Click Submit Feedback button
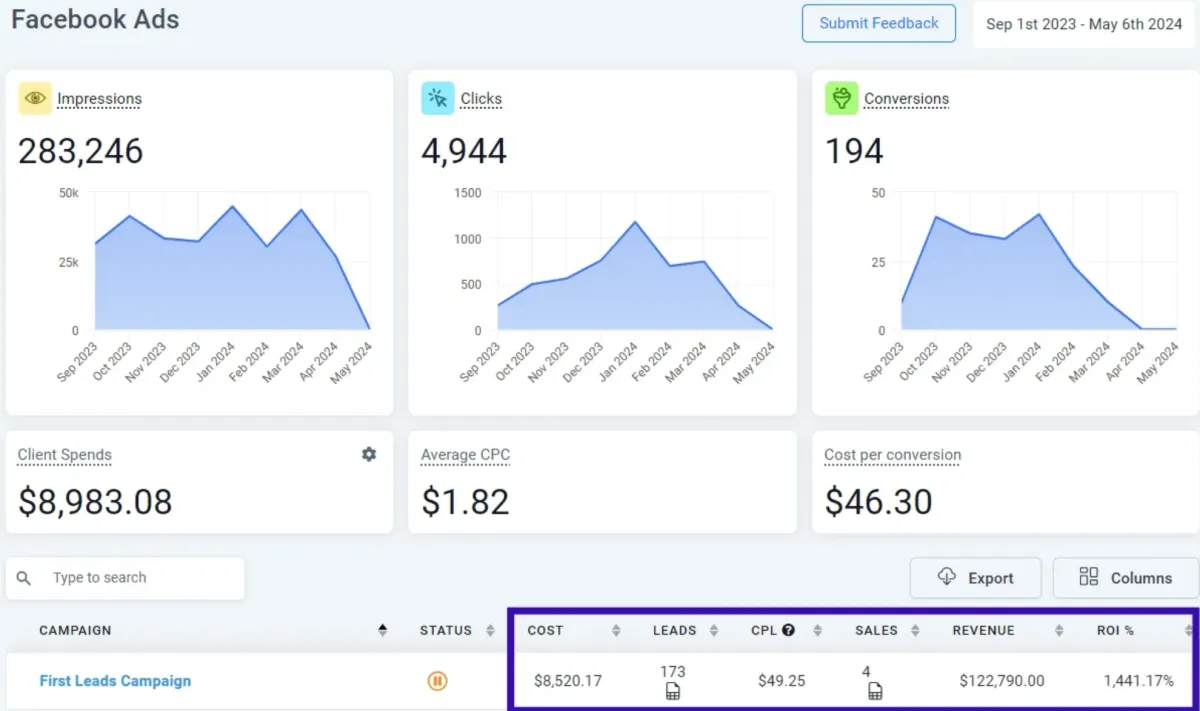1200x711 pixels. [x=879, y=23]
